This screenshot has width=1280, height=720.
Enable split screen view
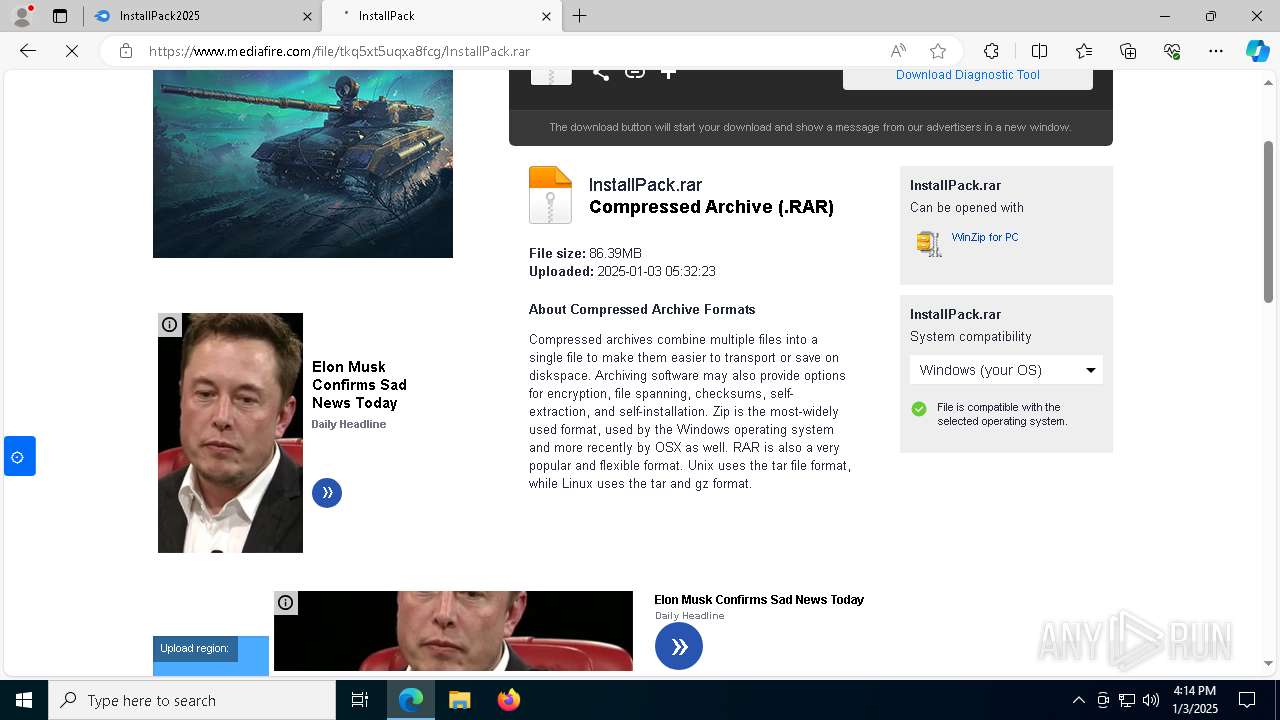tap(1039, 51)
